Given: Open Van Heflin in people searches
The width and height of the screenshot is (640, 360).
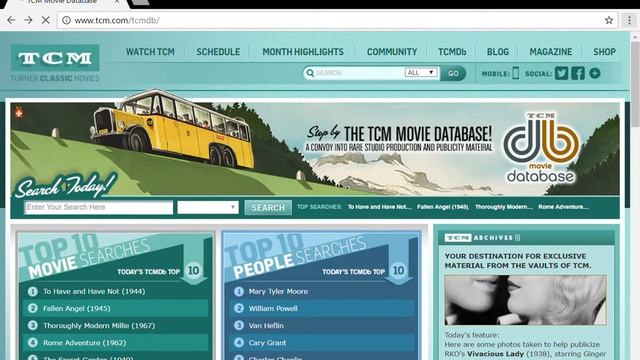Looking at the screenshot, I should click(266, 326).
